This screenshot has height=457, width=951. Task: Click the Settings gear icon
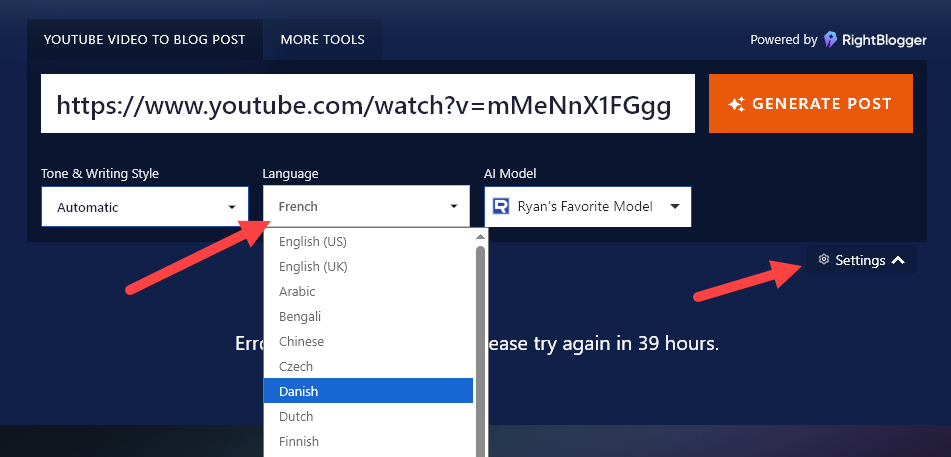click(x=824, y=259)
